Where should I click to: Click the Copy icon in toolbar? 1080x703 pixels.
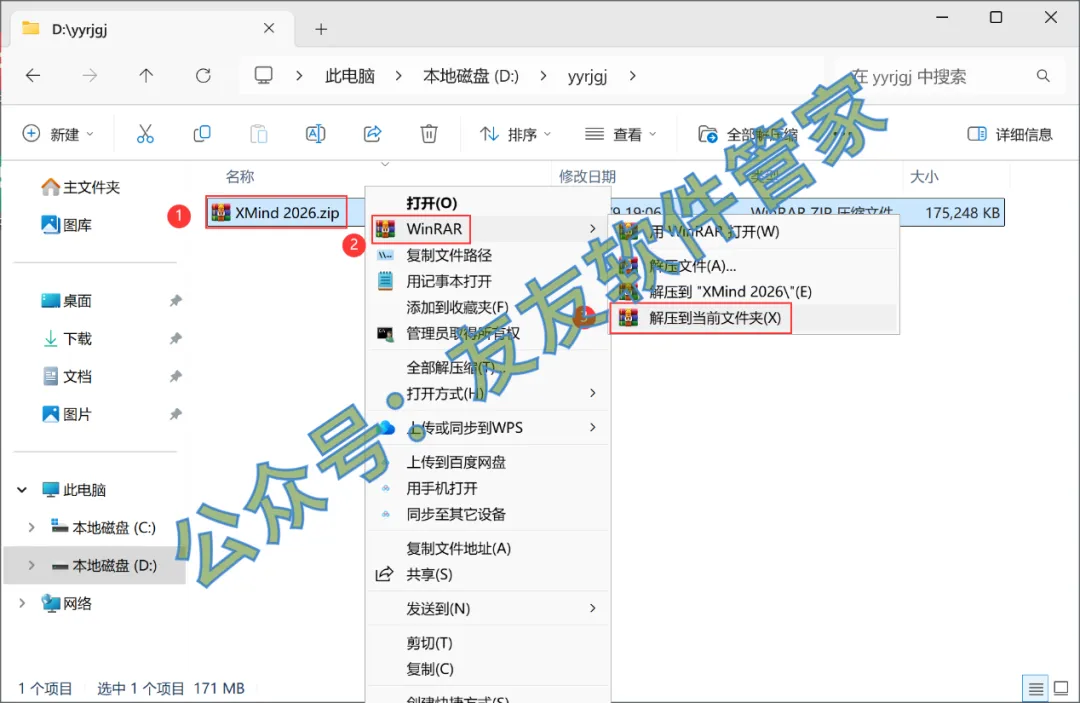pyautogui.click(x=202, y=134)
